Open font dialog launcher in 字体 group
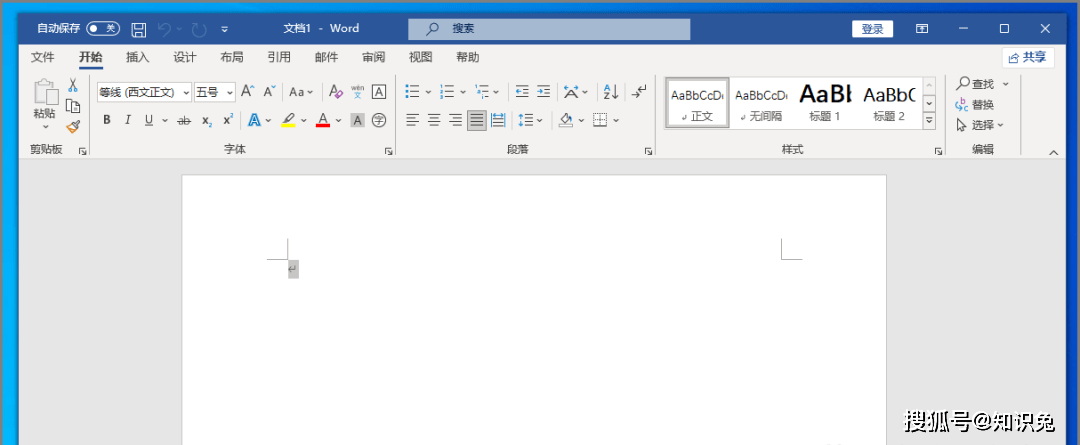 coord(388,151)
